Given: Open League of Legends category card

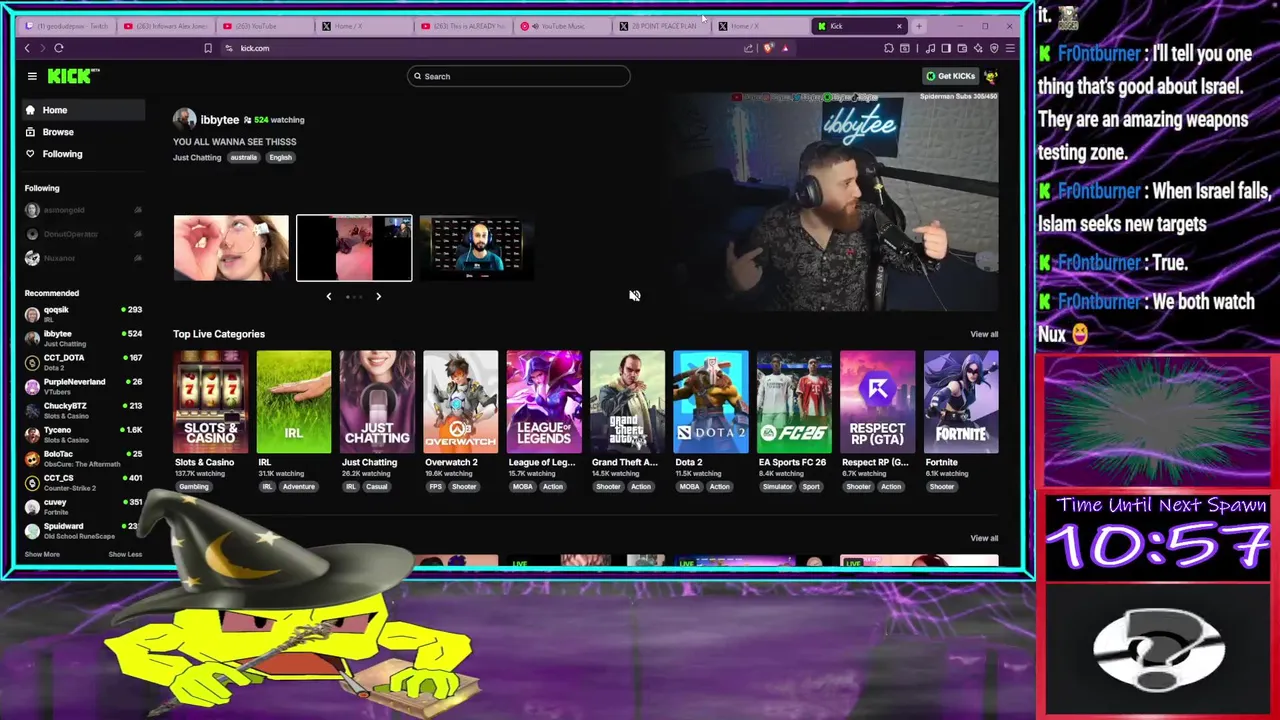Looking at the screenshot, I should [x=544, y=402].
